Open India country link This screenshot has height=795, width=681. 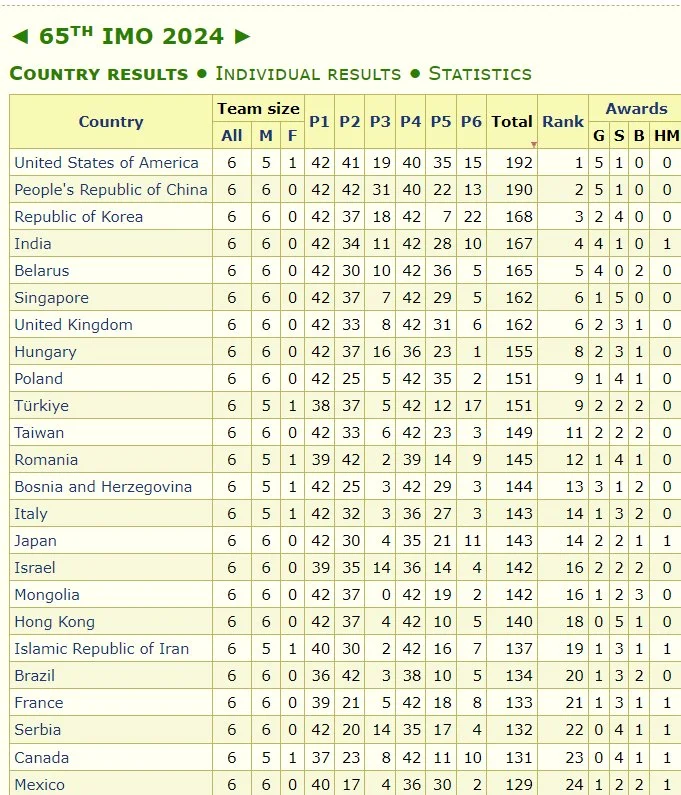[x=32, y=243]
